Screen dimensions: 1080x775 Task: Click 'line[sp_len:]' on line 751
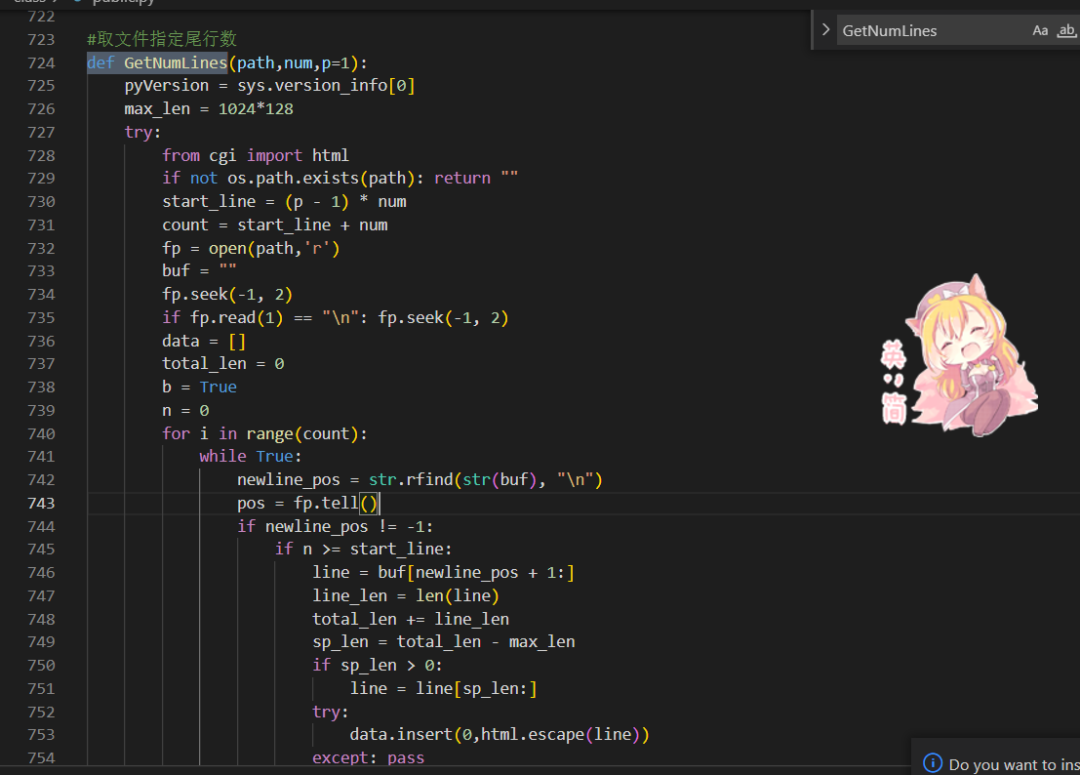pos(476,689)
